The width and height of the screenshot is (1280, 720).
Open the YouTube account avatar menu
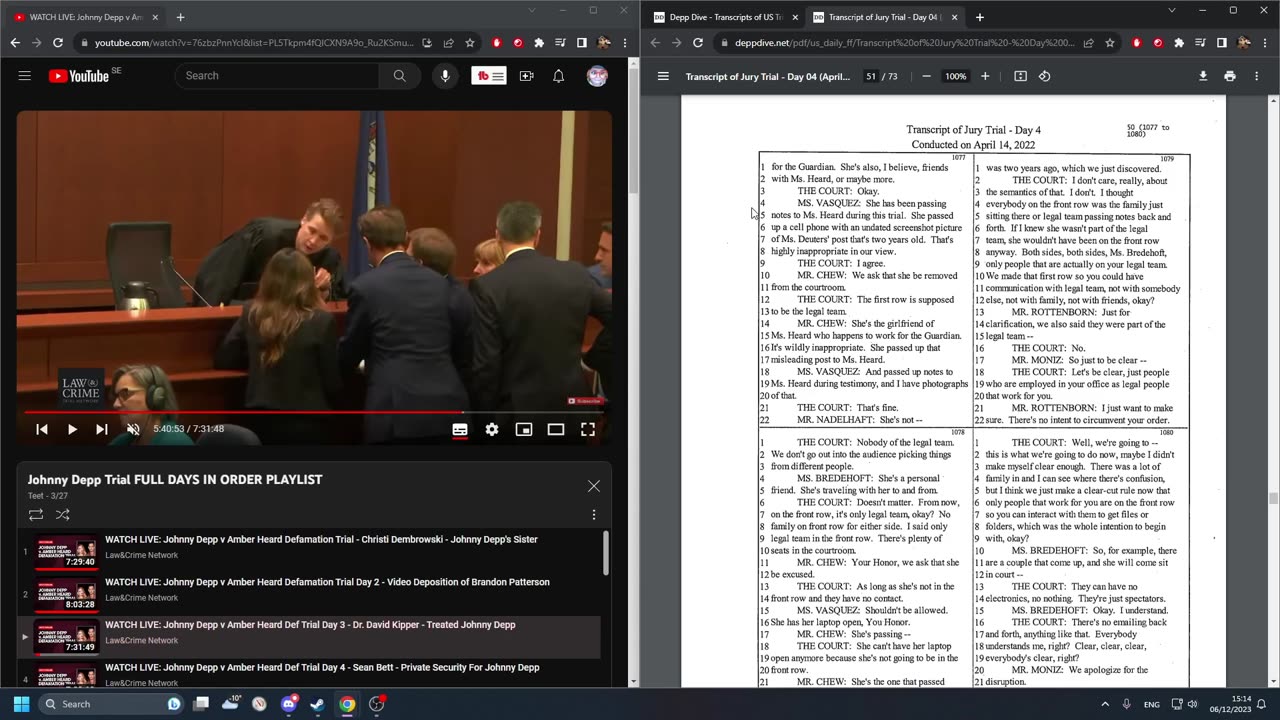point(597,76)
